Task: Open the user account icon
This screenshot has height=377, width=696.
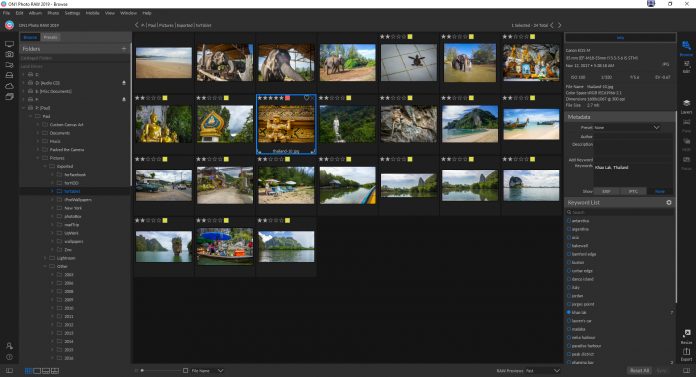Action: pos(9,346)
